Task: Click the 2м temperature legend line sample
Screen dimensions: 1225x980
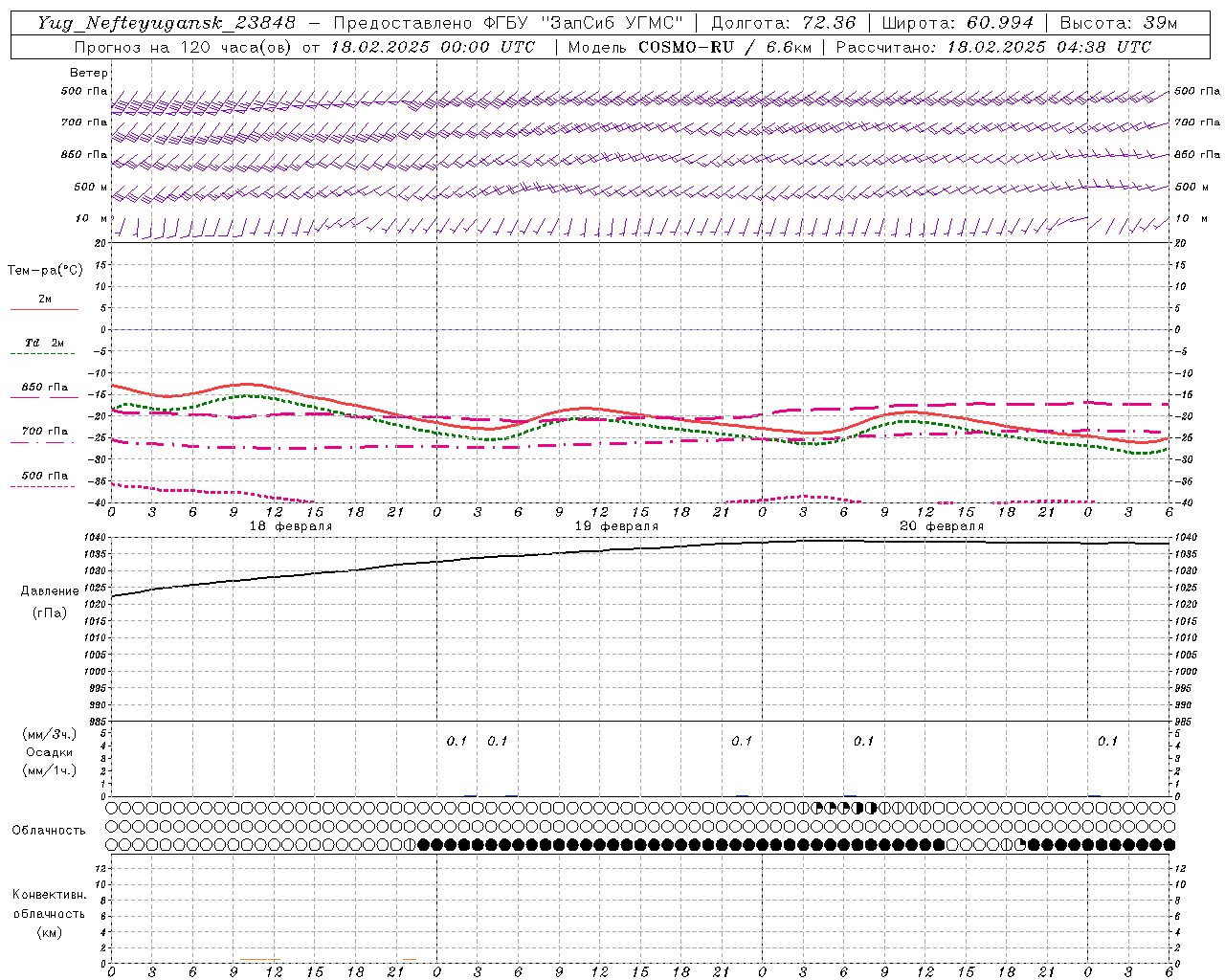Action: click(x=44, y=310)
